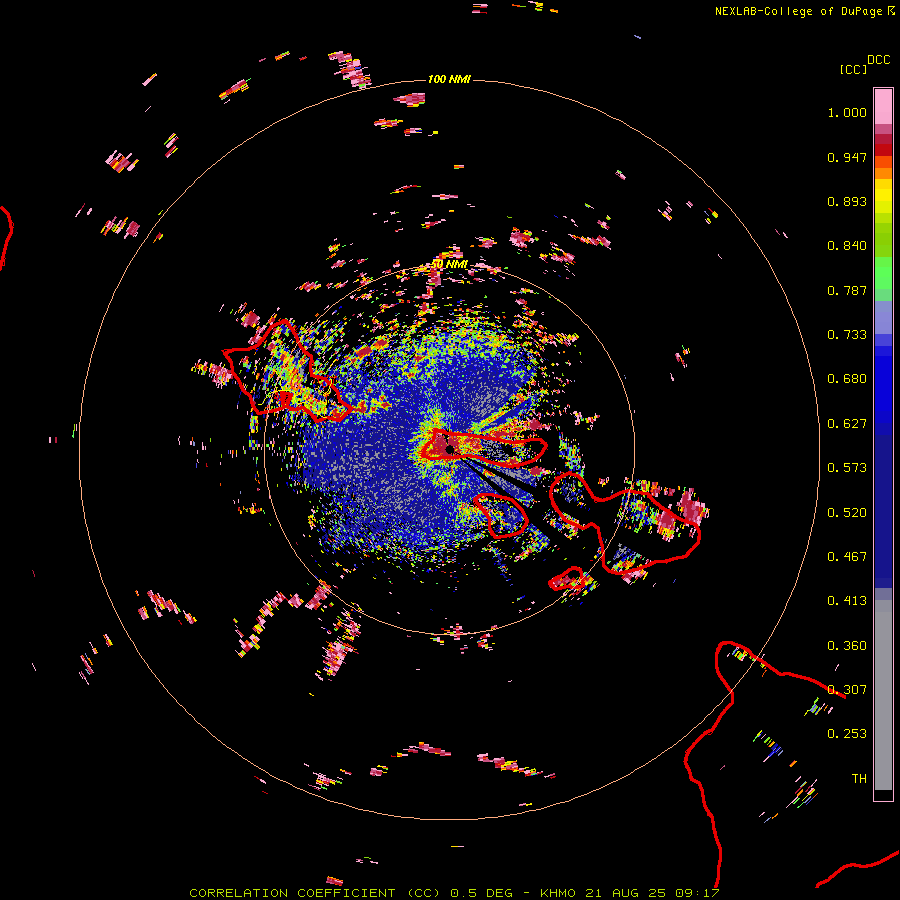This screenshot has height=900, width=900.
Task: Click the [CC] unit label by the legend
Action: click(x=853, y=69)
